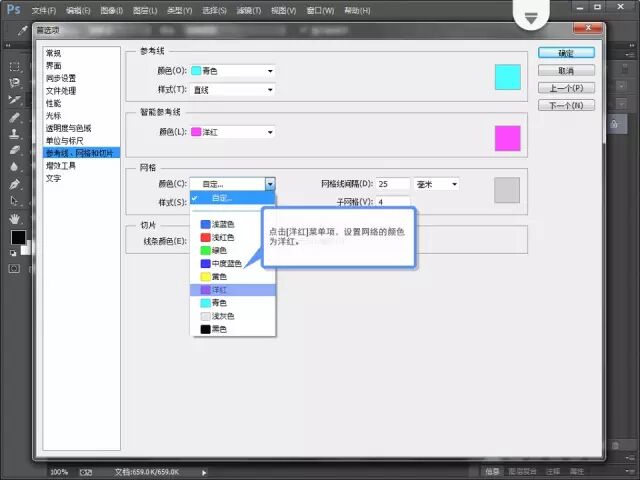Click the 下一个(N) button
The image size is (640, 480).
point(566,105)
